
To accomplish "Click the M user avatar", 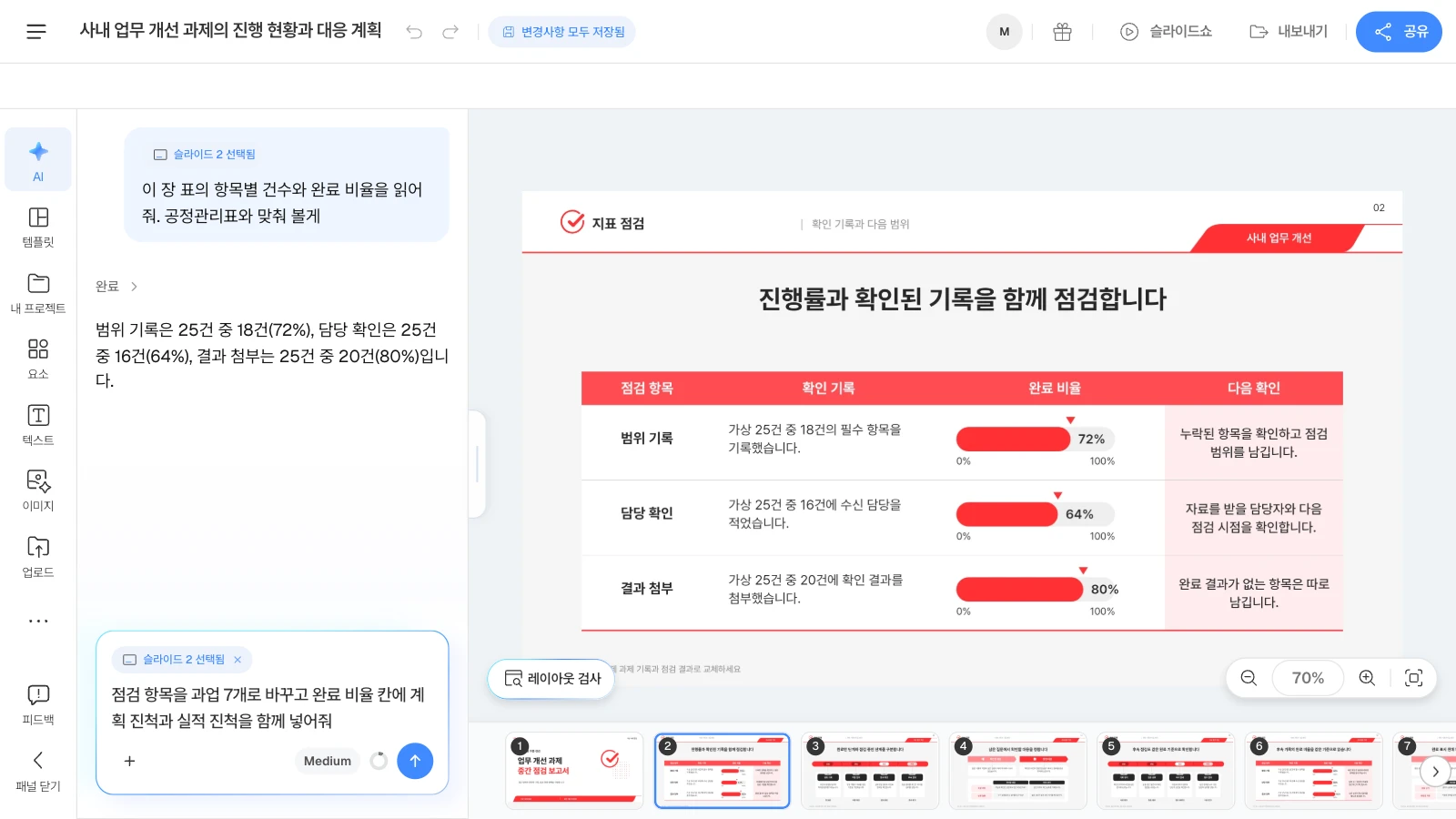I will pyautogui.click(x=1005, y=32).
